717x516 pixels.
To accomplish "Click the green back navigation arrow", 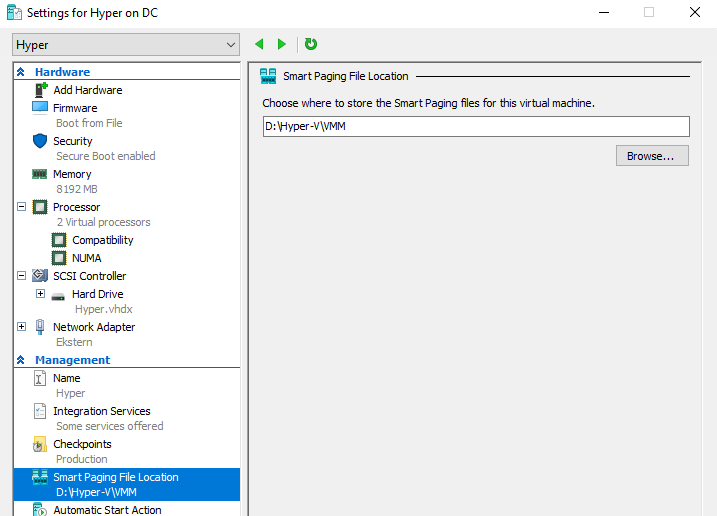I will point(260,44).
